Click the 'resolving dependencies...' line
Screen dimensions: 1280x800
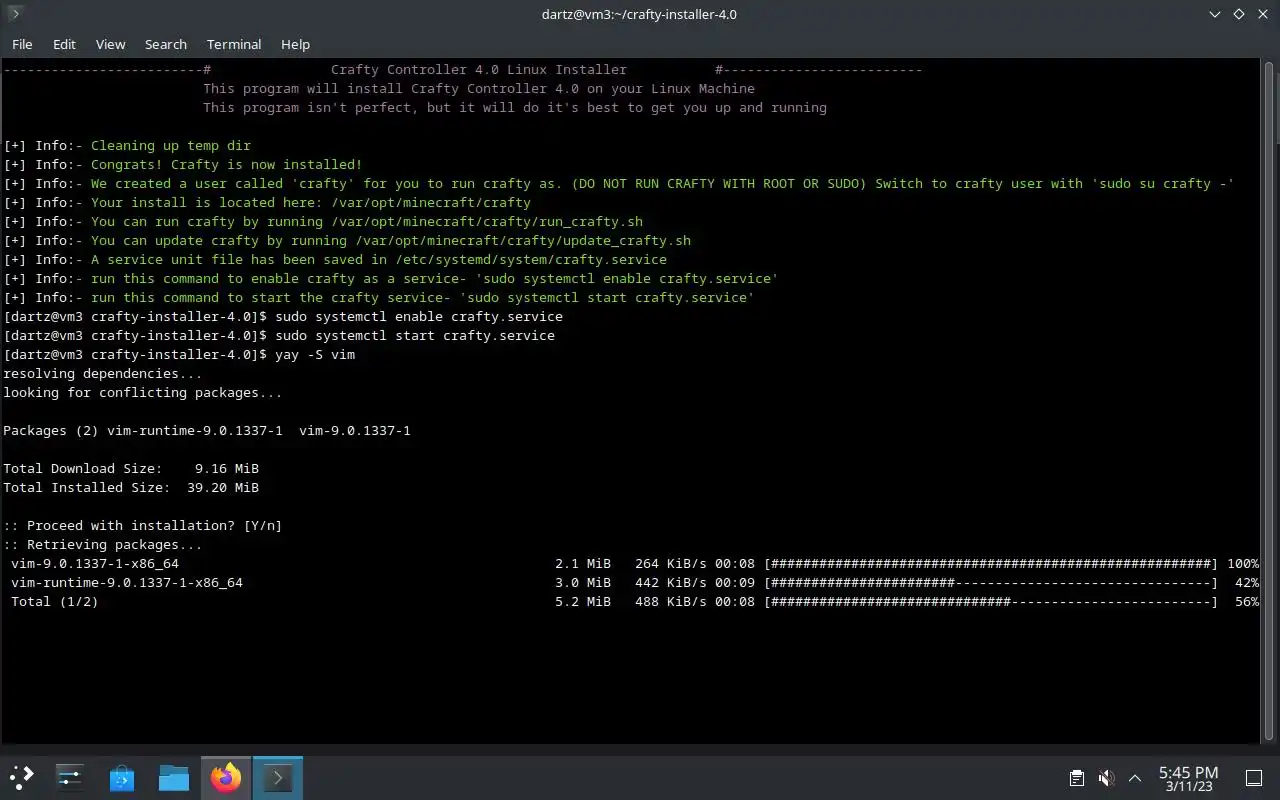tap(103, 373)
